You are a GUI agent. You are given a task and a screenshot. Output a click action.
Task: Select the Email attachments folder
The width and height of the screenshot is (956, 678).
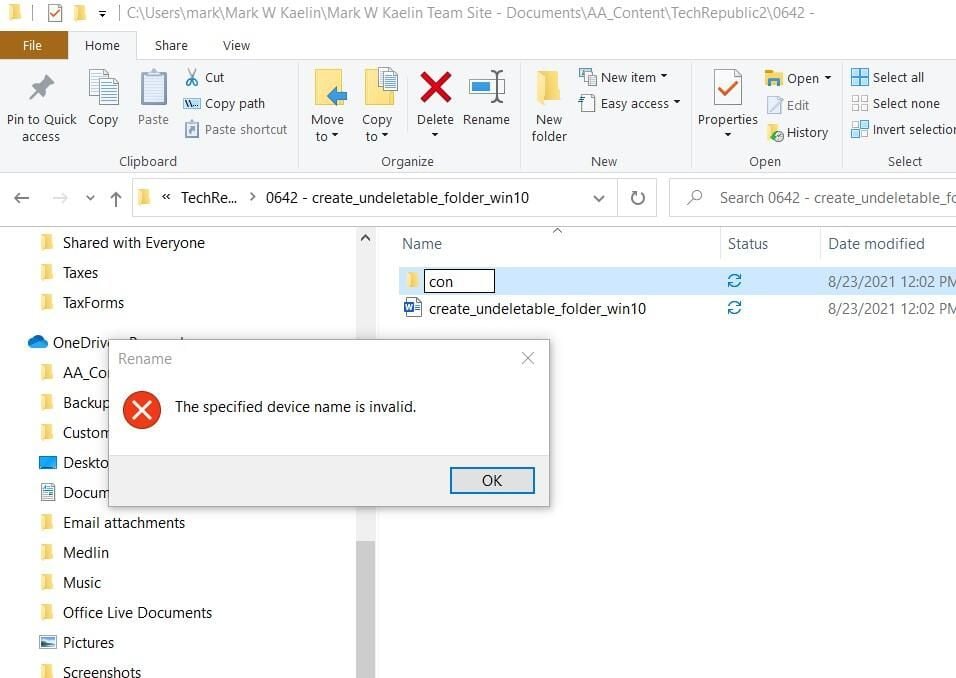124,523
